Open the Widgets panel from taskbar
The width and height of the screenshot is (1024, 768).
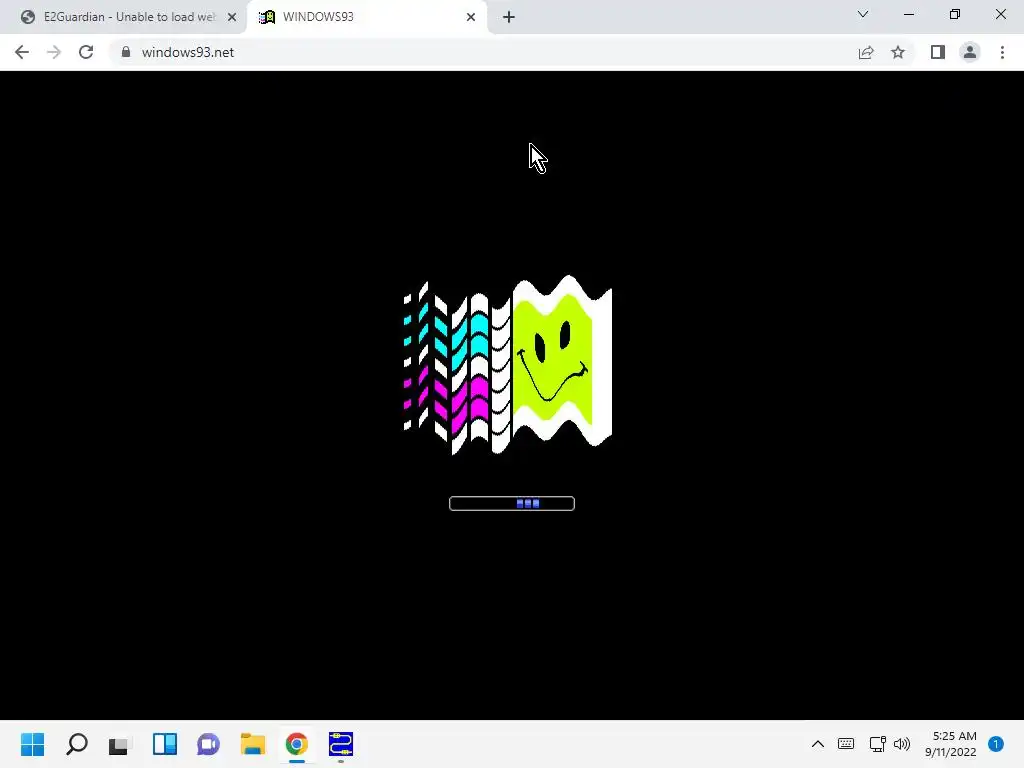165,744
